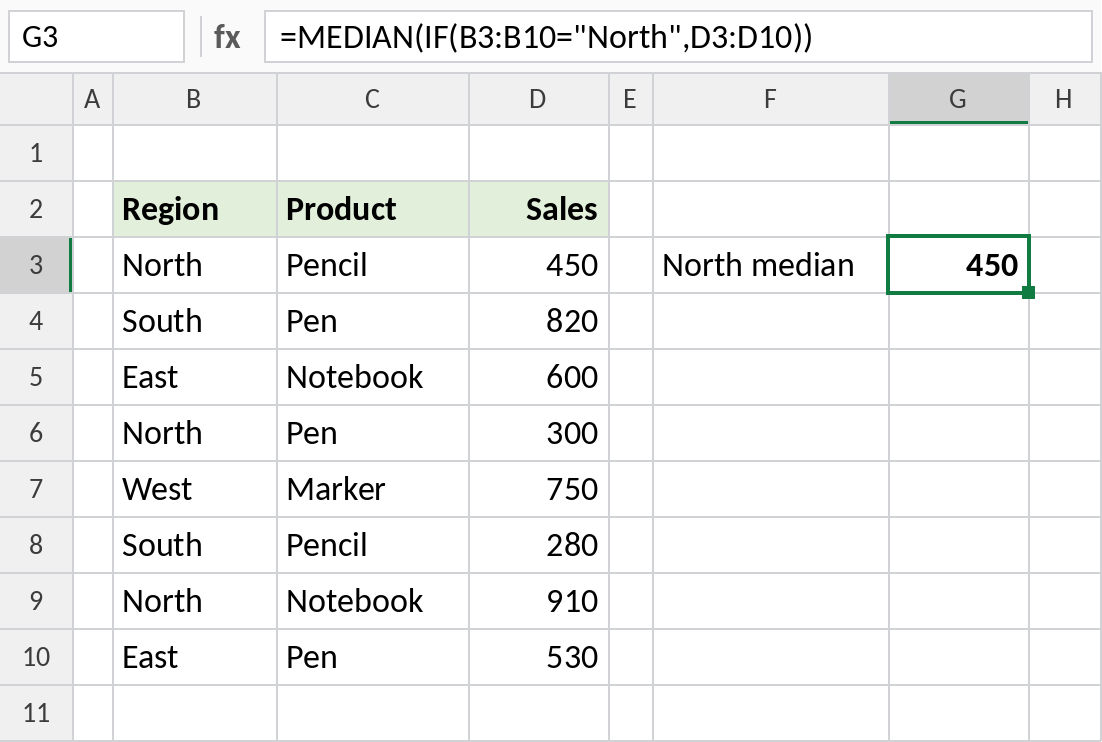This screenshot has width=1102, height=742.
Task: Select Notebook in row 5
Action: tap(372, 377)
